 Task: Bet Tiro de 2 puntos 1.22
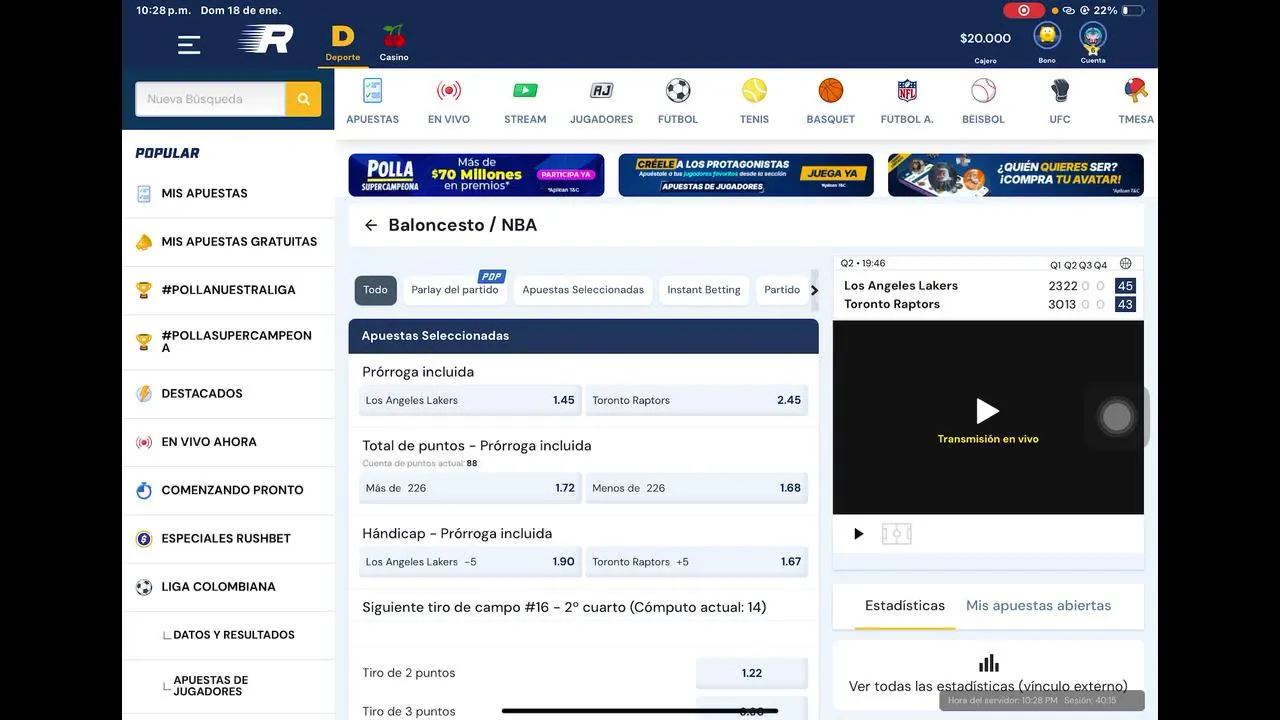[x=752, y=673]
